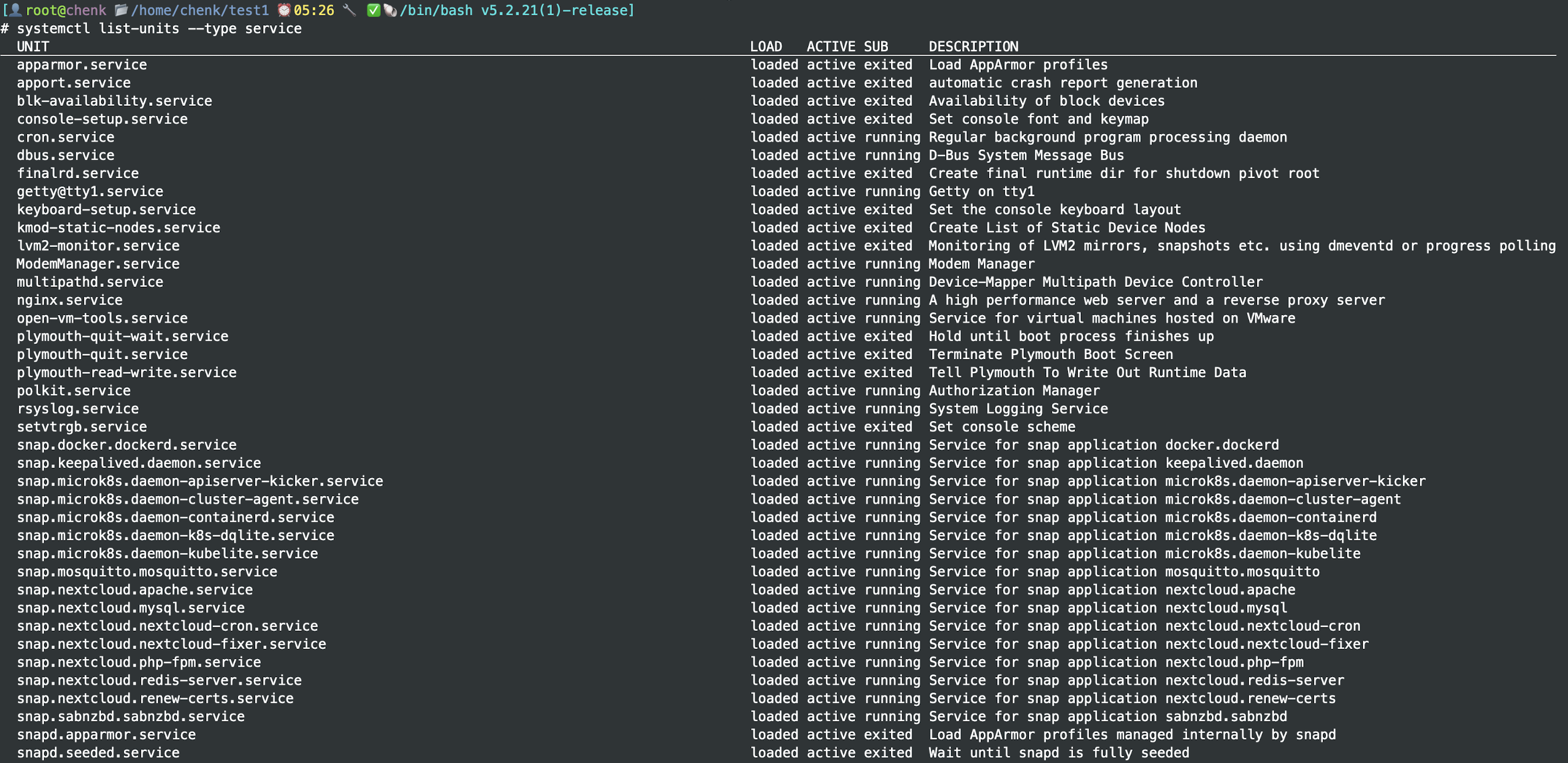The width and height of the screenshot is (1568, 763).
Task: Click ModemManager.service in the list
Action: point(98,264)
